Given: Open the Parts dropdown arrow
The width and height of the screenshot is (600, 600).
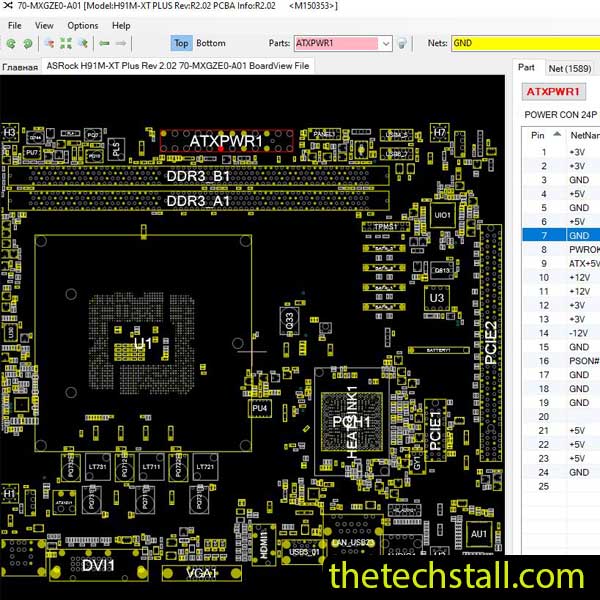Looking at the screenshot, I should click(x=386, y=44).
